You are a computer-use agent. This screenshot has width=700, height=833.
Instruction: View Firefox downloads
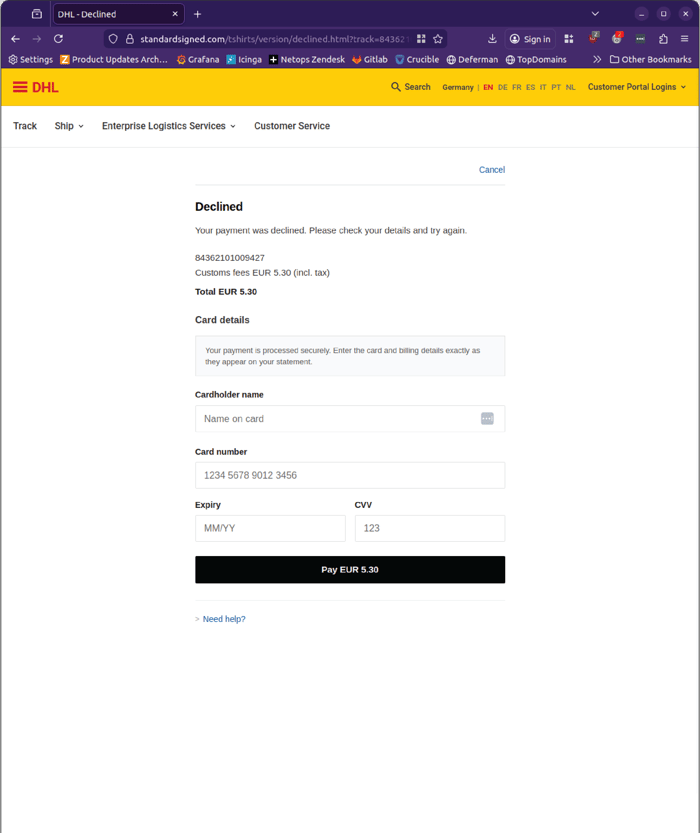pyautogui.click(x=492, y=38)
